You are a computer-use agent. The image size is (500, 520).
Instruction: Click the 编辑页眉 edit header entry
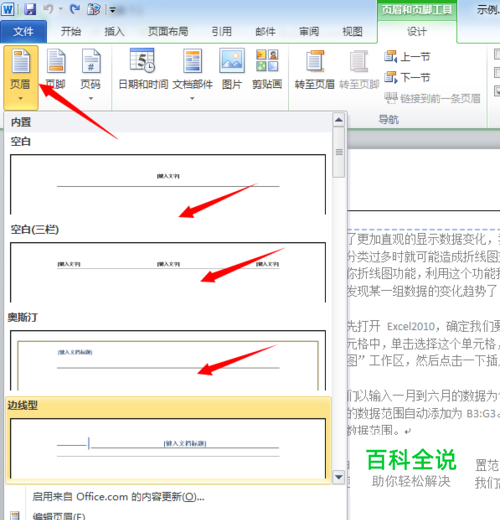[x=59, y=516]
